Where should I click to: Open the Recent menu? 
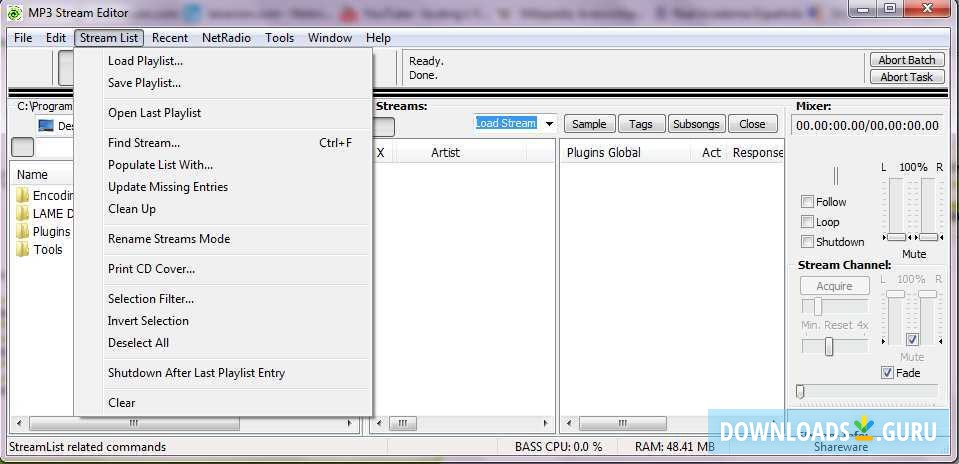[x=170, y=38]
